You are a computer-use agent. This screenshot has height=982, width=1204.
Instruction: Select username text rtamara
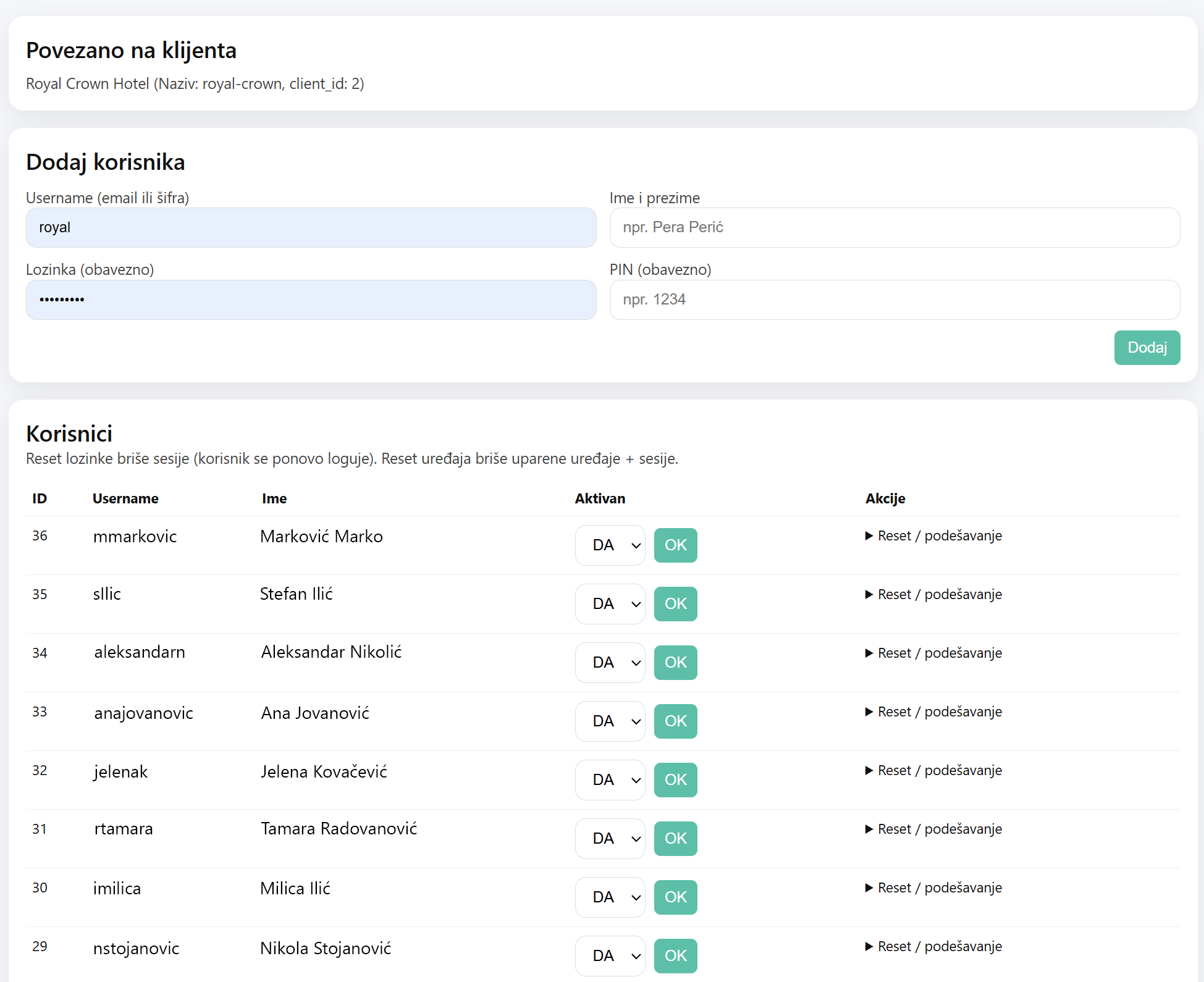pyautogui.click(x=124, y=829)
